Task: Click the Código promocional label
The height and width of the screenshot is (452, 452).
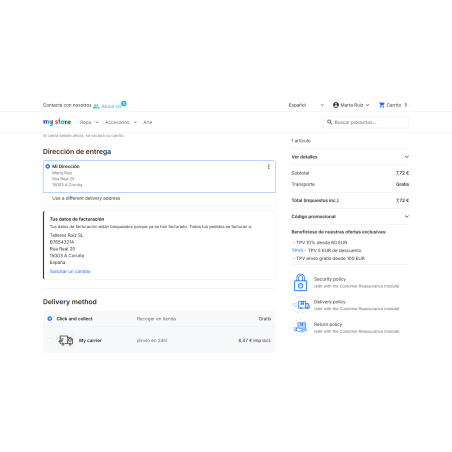Action: (314, 217)
